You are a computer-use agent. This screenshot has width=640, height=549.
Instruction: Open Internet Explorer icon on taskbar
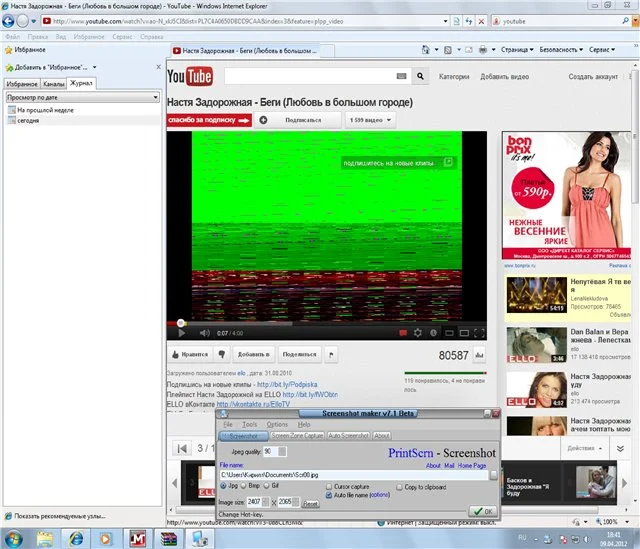click(76, 539)
